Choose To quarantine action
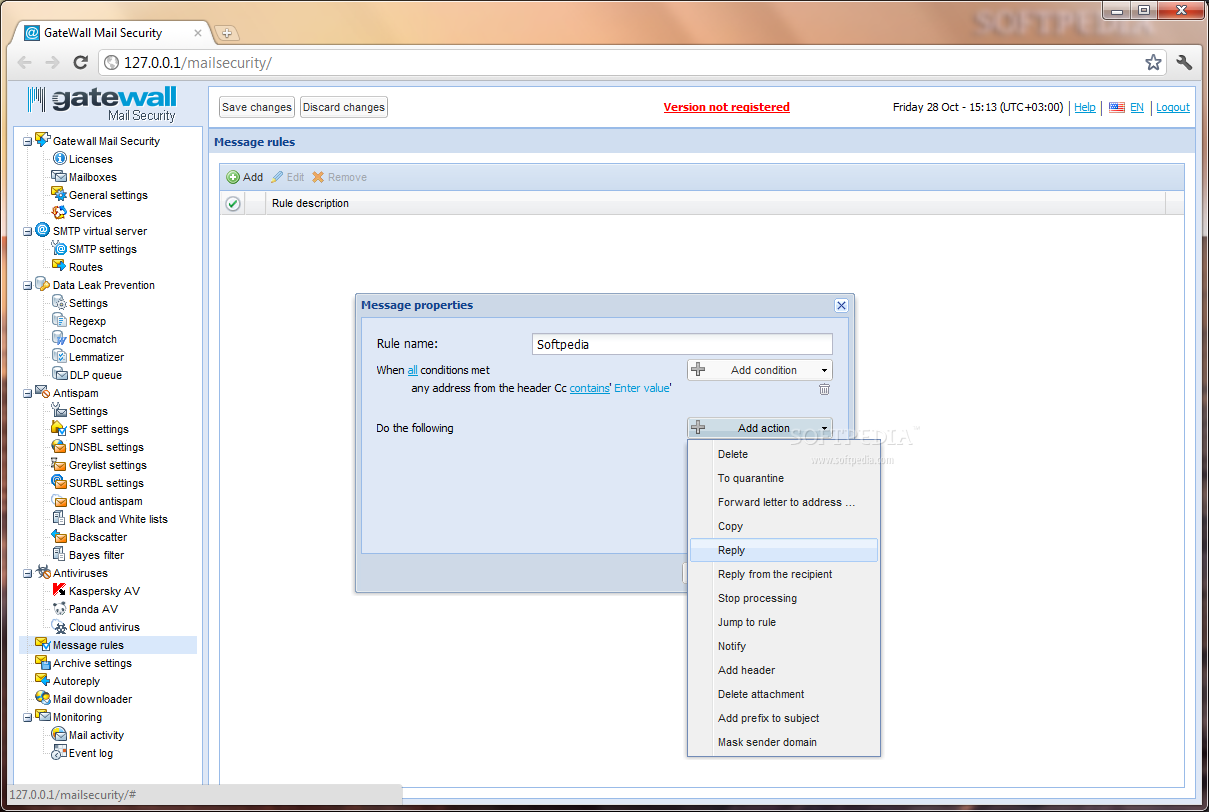This screenshot has width=1209, height=812. tap(783, 478)
